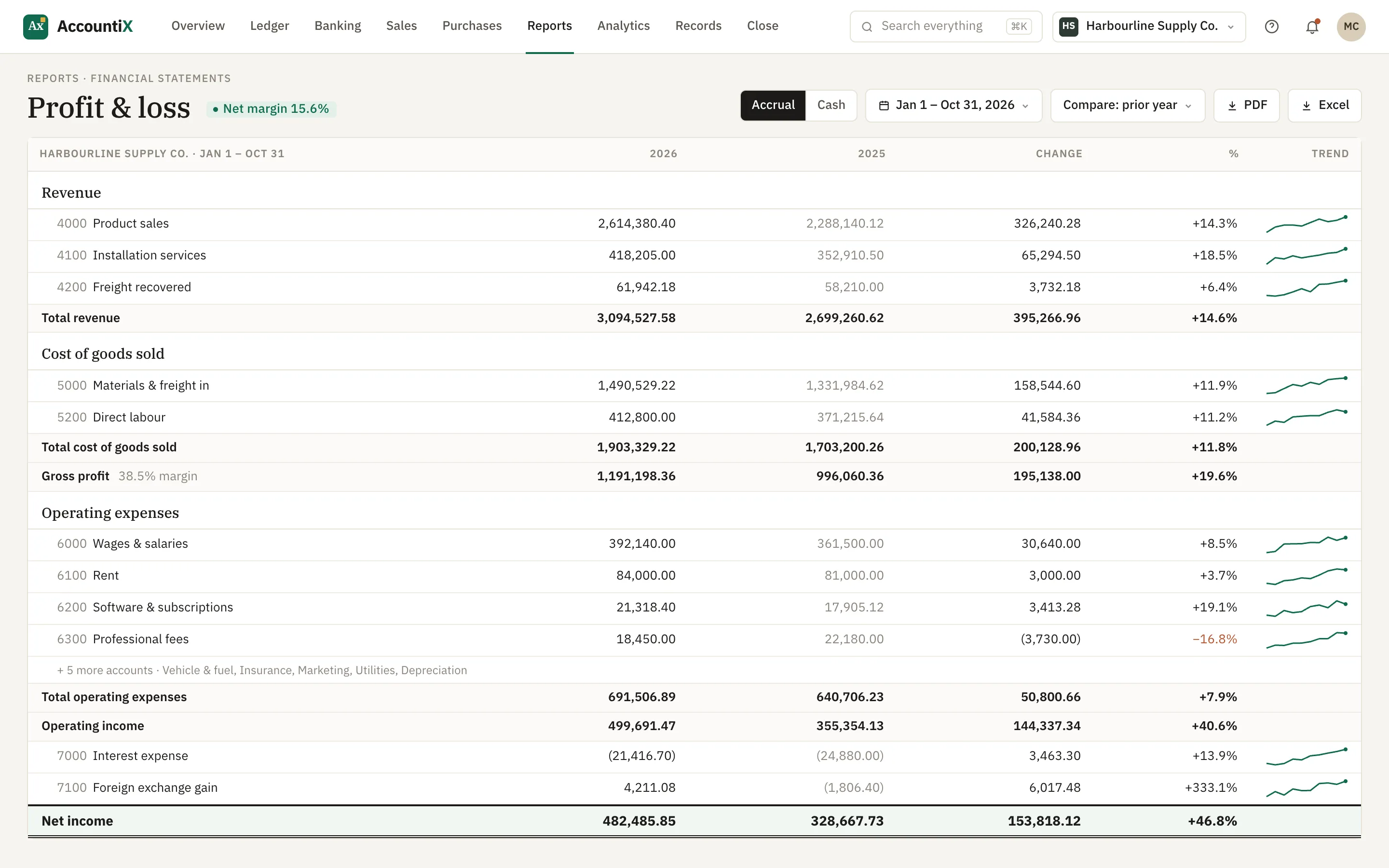The width and height of the screenshot is (1389, 868).
Task: Open the Analytics tab
Action: [623, 26]
